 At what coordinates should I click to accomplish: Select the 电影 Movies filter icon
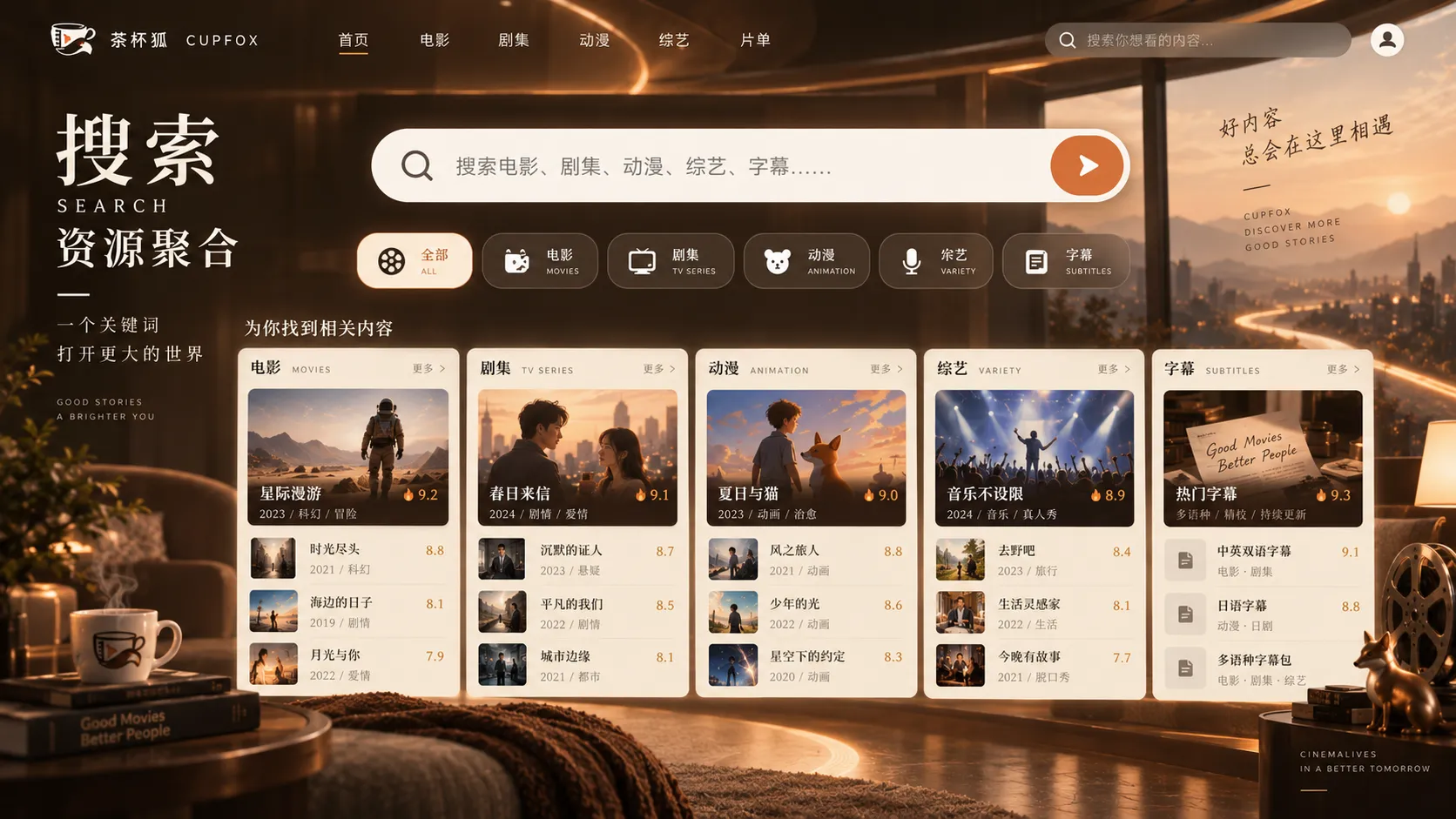(516, 261)
